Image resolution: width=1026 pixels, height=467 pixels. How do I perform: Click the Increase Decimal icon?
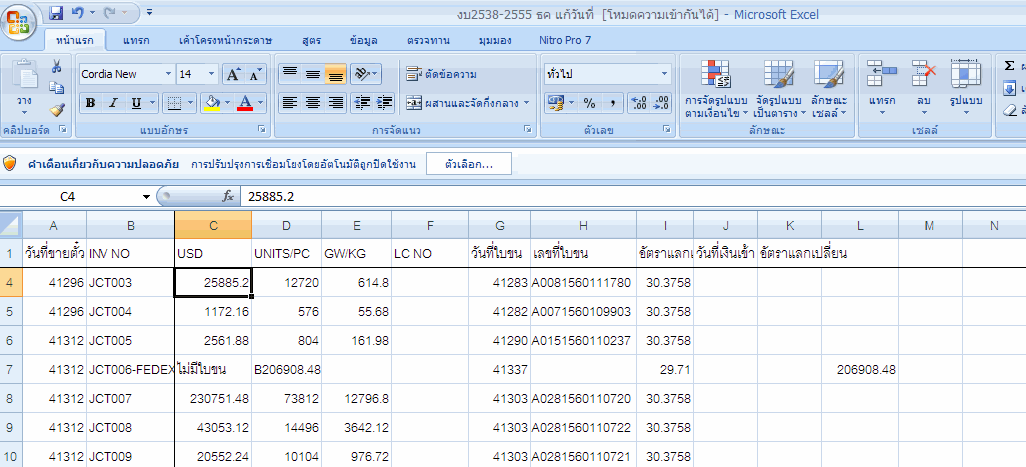(636, 103)
